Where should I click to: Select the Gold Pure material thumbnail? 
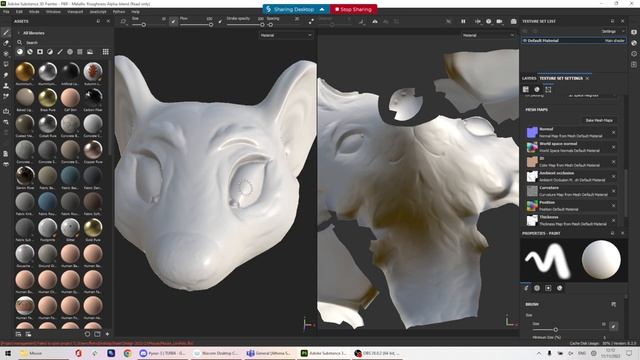click(93, 228)
